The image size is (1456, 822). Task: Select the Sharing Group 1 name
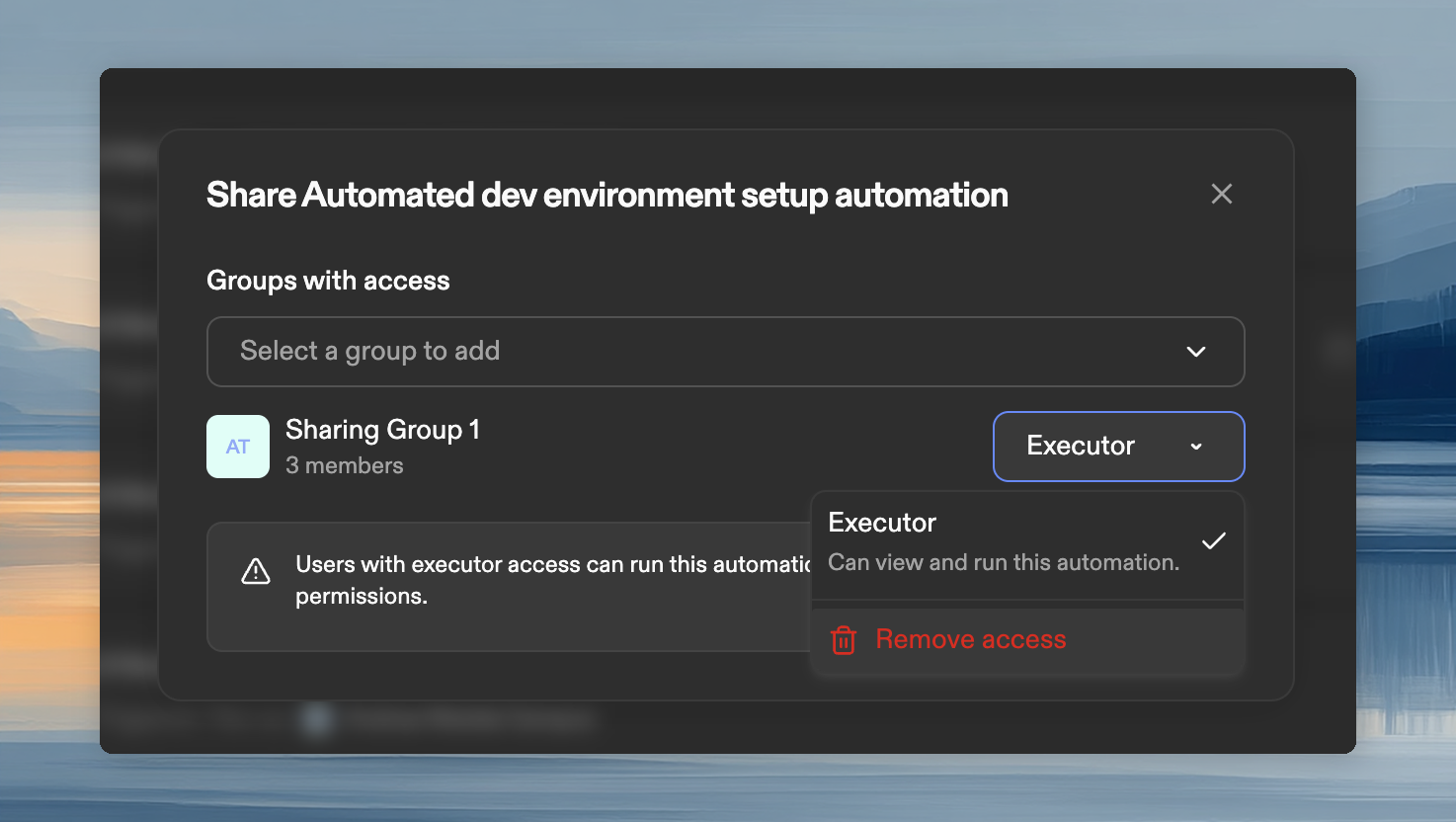click(x=382, y=430)
